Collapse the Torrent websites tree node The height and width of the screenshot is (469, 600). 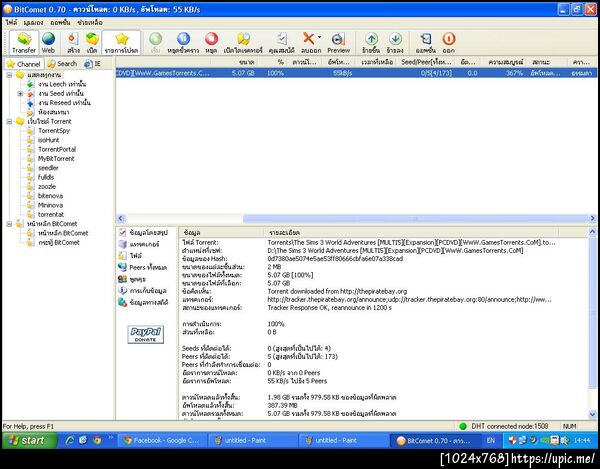[9, 121]
